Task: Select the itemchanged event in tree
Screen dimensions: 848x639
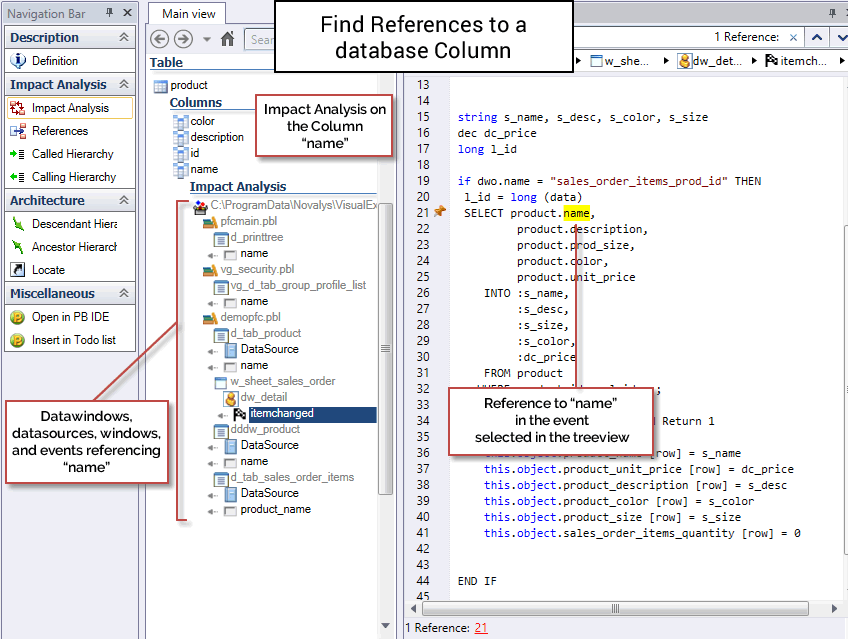Action: (x=281, y=413)
